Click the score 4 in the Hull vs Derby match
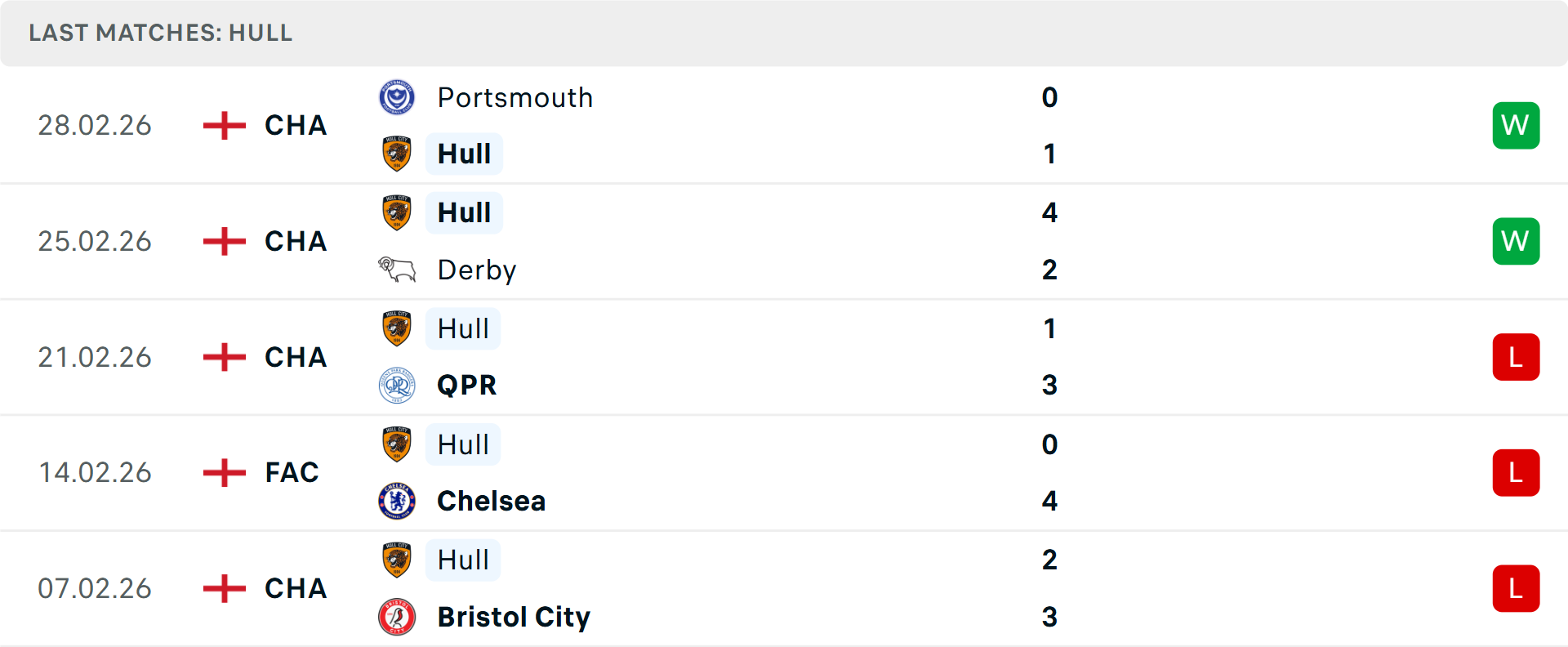 [1050, 212]
